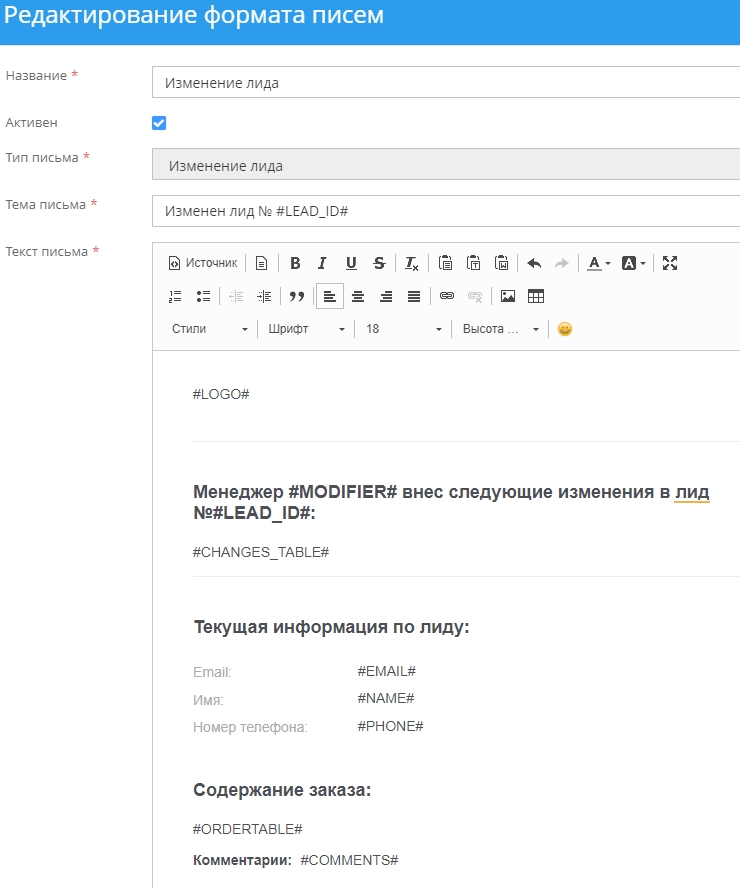Open the emoji smiley picker

pyautogui.click(x=565, y=329)
